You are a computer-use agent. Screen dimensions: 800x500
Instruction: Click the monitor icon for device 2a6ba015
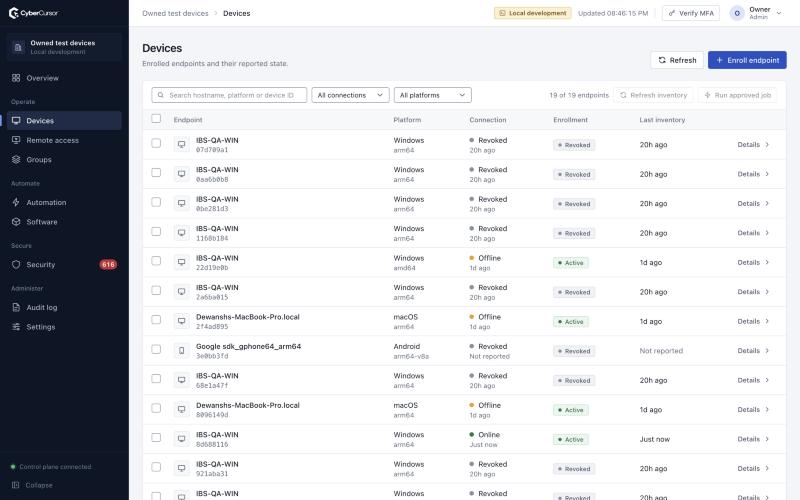181,292
